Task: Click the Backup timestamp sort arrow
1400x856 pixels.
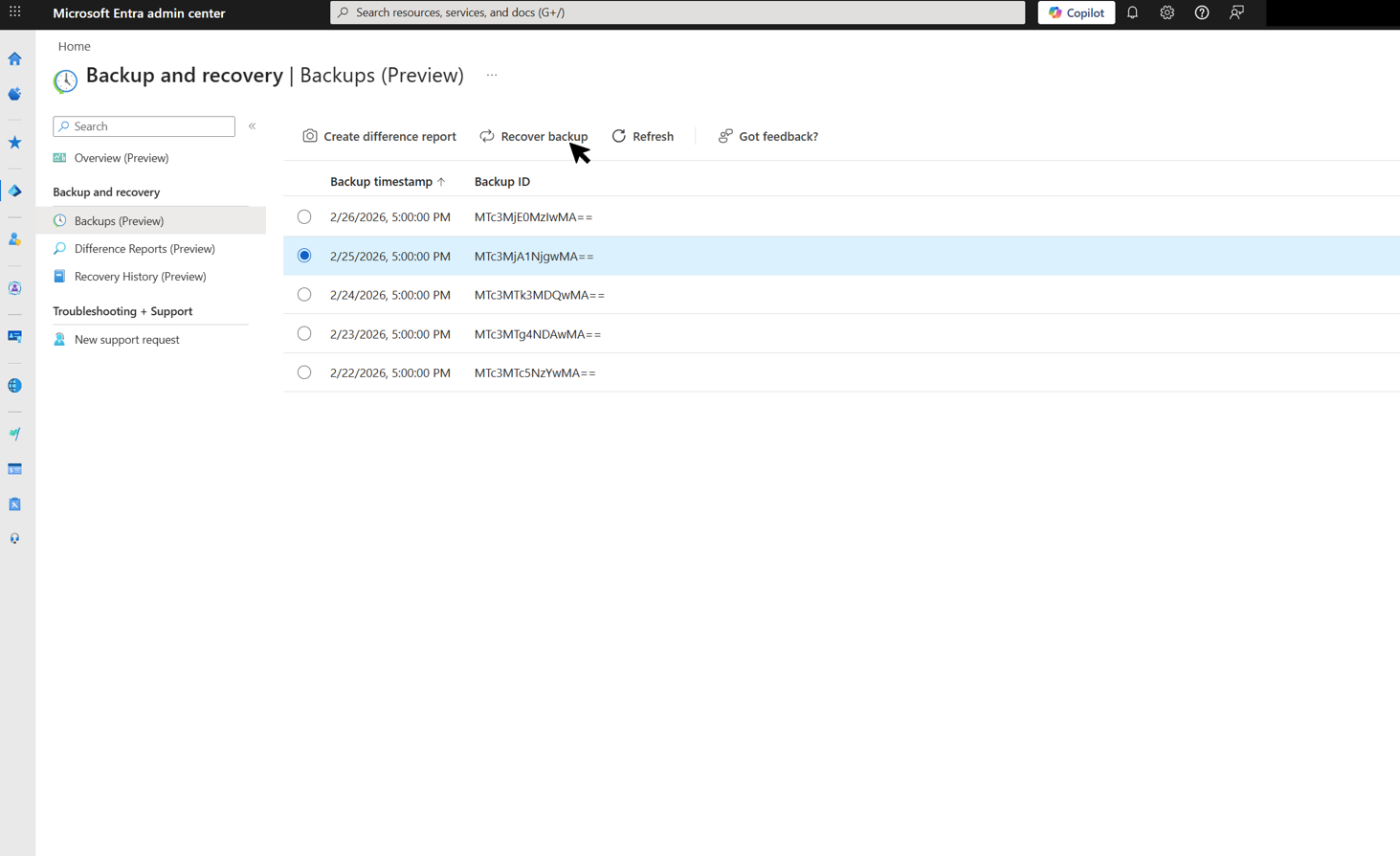Action: [x=441, y=181]
